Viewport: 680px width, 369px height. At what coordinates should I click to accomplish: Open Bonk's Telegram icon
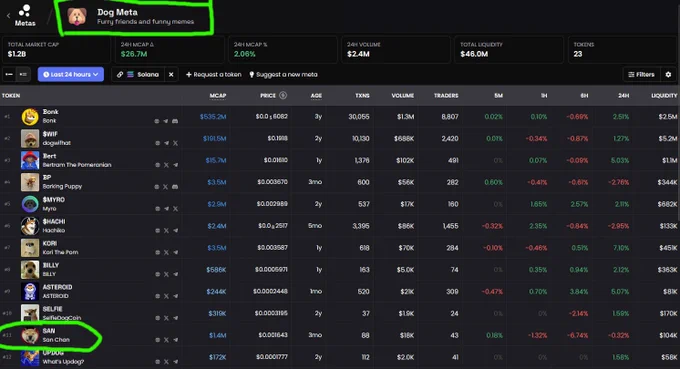click(166, 121)
